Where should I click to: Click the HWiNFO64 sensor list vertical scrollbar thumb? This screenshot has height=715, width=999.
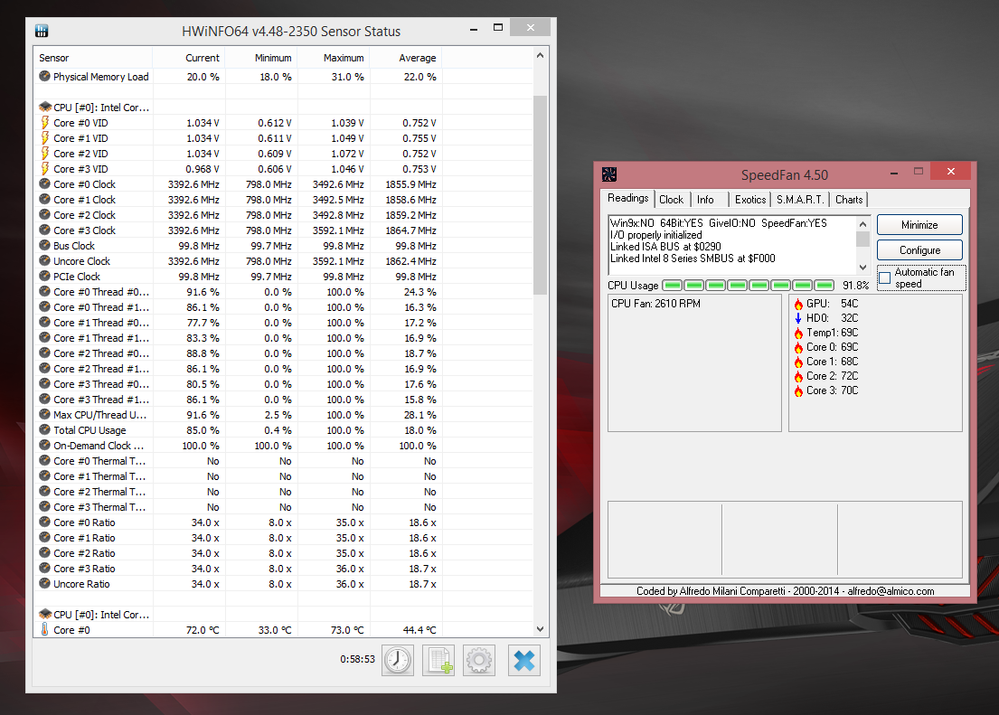(x=540, y=194)
